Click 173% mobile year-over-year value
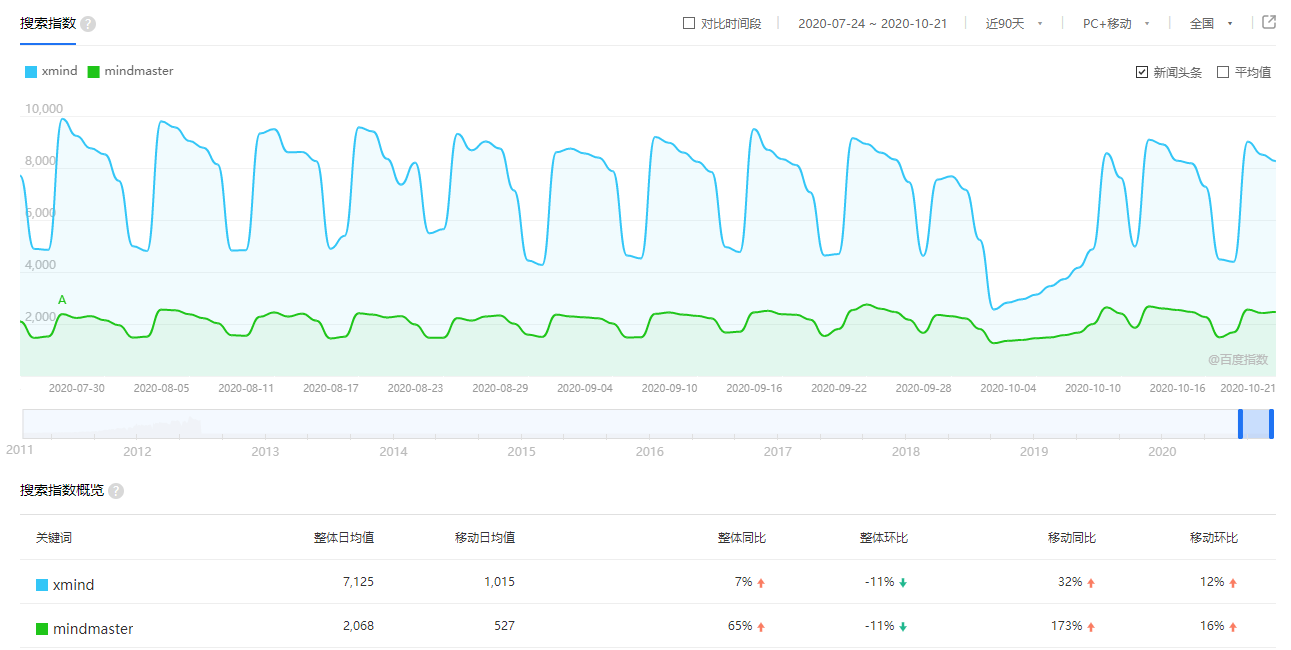Image resolution: width=1291 pixels, height=650 pixels. tap(1065, 626)
